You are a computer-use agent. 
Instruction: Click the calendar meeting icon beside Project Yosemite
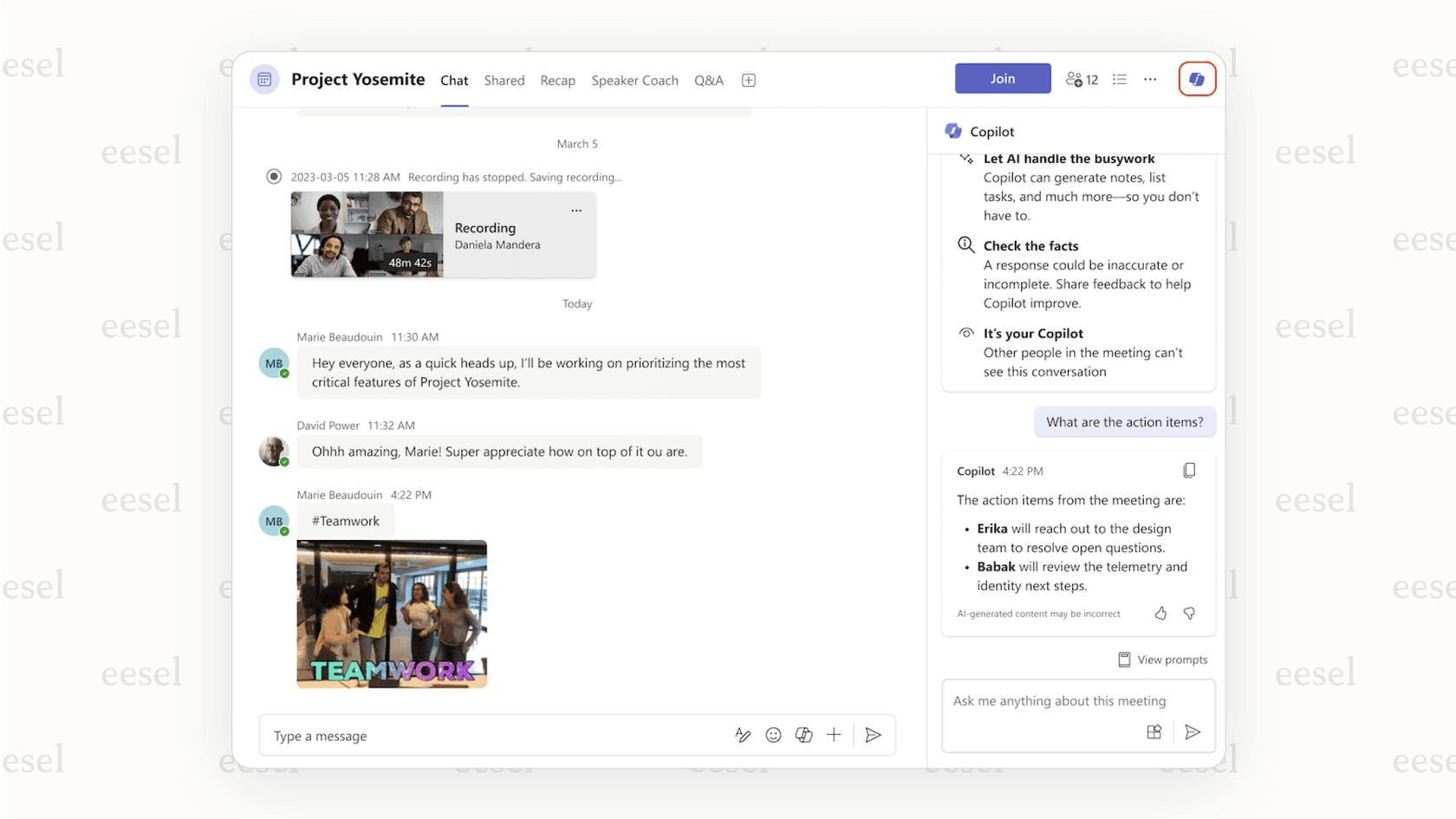[264, 79]
